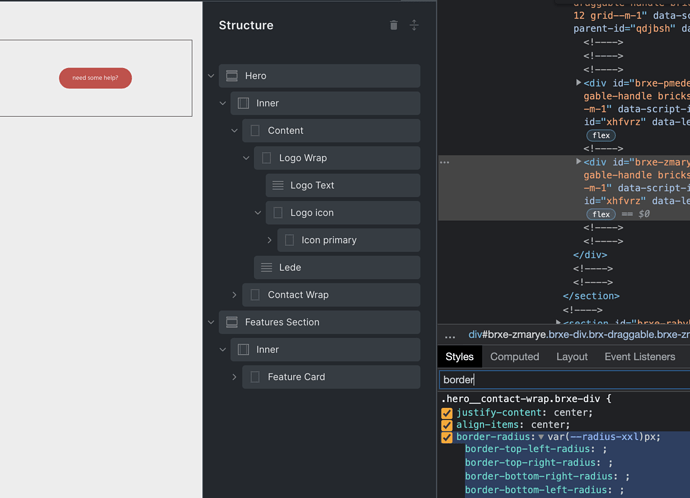Screen dimensions: 690x498
Task: Click the container icon of Hero's Inner row
Action: (243, 103)
